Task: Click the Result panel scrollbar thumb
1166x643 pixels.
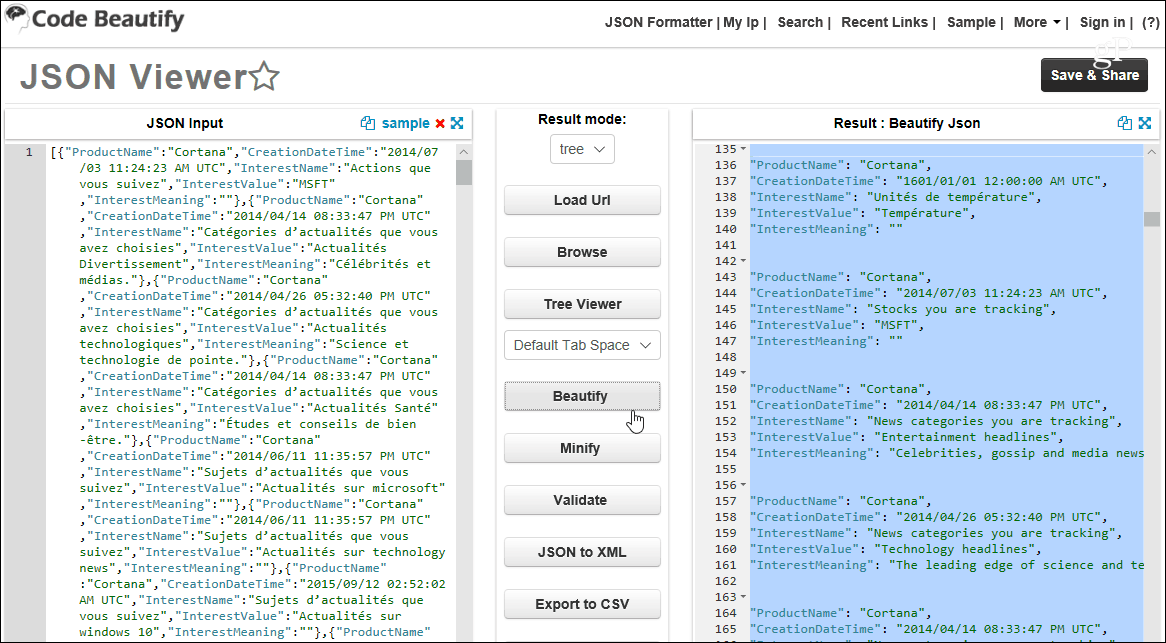Action: click(x=1152, y=219)
